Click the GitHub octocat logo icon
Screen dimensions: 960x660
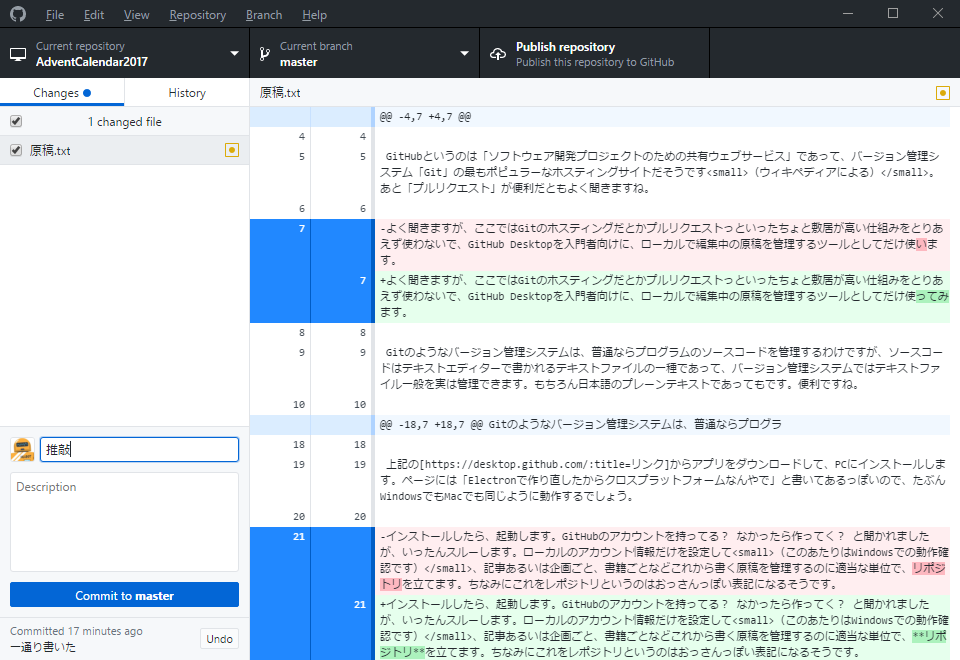coord(18,13)
